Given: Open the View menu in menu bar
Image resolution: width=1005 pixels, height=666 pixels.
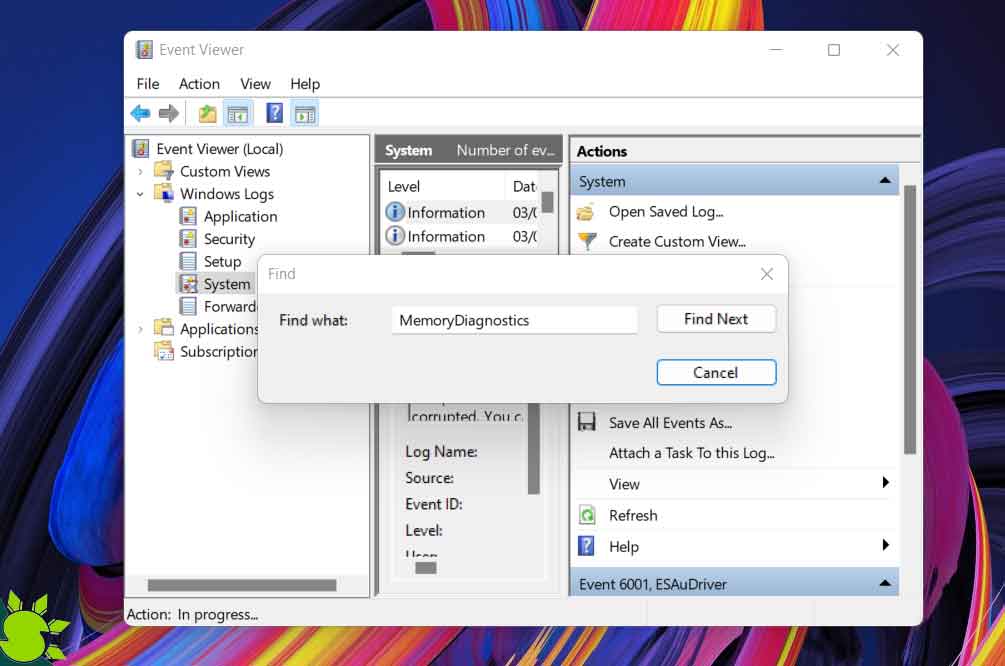Looking at the screenshot, I should click(255, 84).
